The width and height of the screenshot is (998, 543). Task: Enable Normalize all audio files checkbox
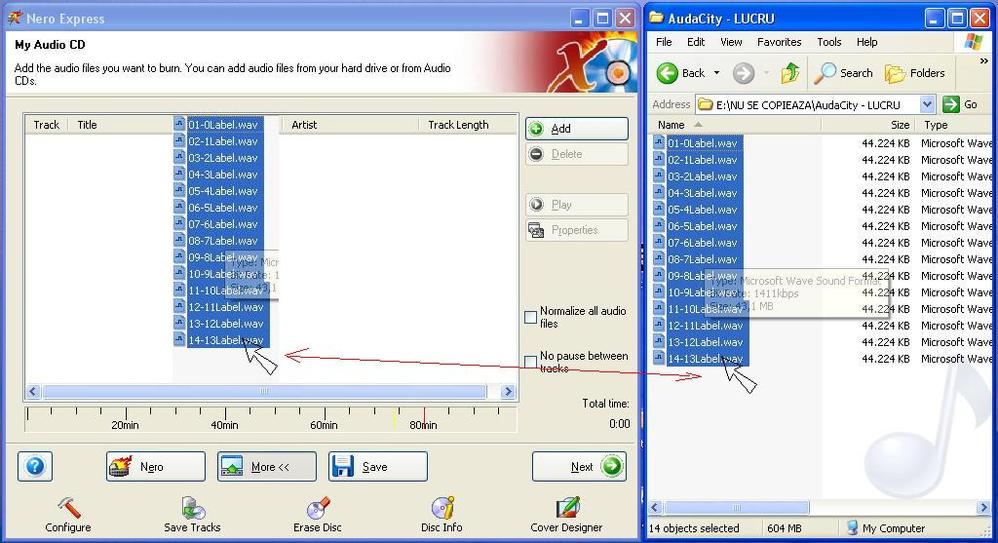(x=531, y=317)
